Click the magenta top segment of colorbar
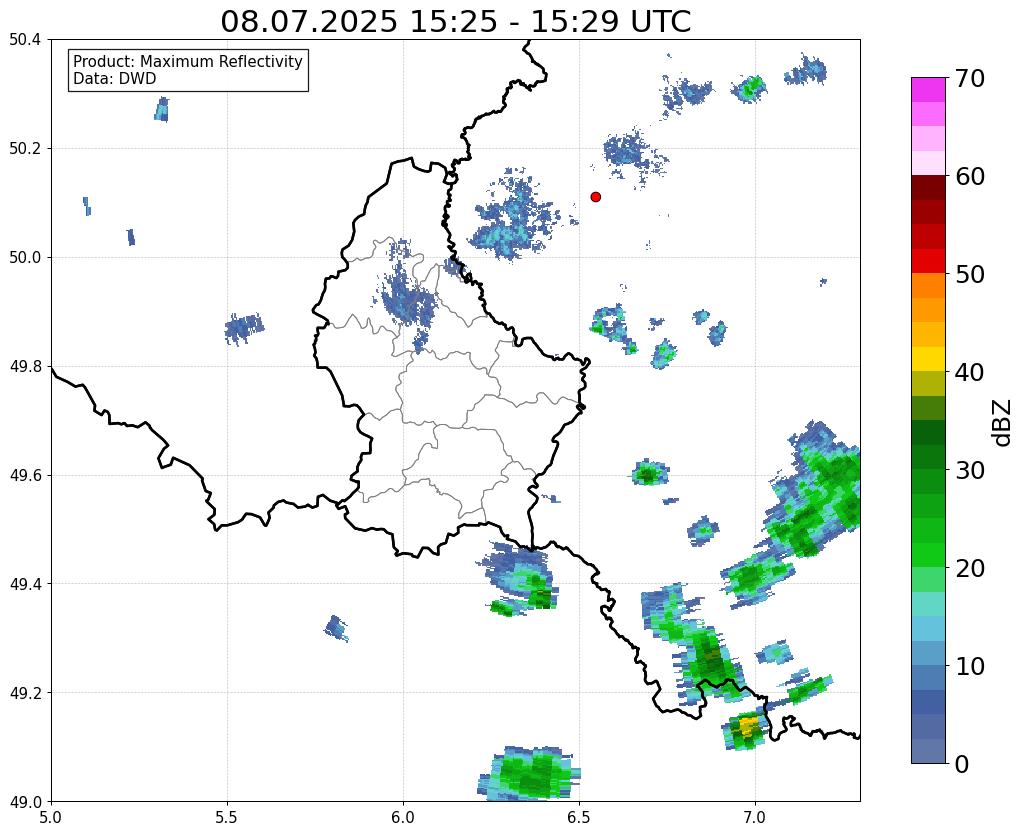 [x=928, y=90]
